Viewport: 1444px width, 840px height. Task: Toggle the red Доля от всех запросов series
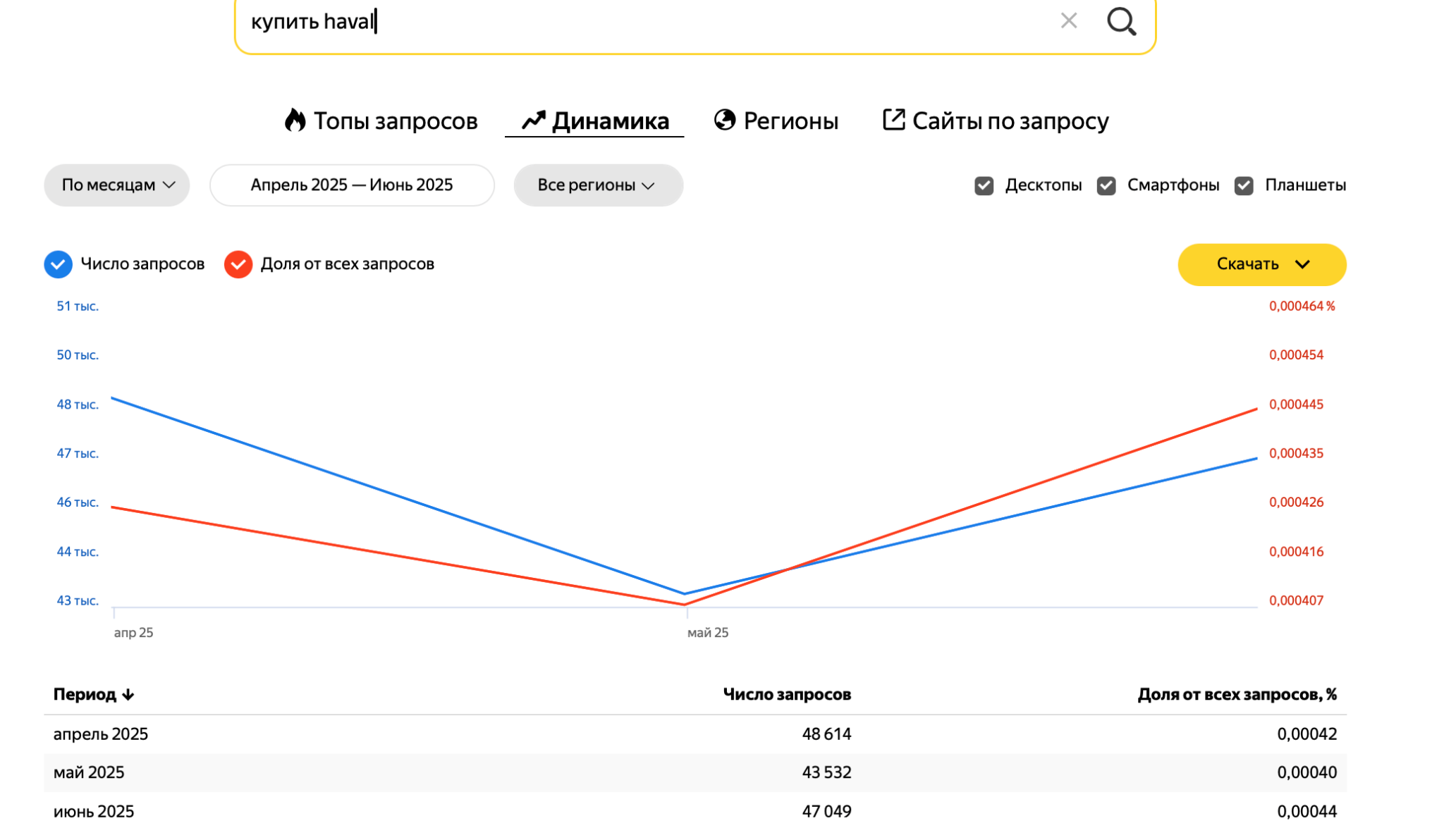238,264
